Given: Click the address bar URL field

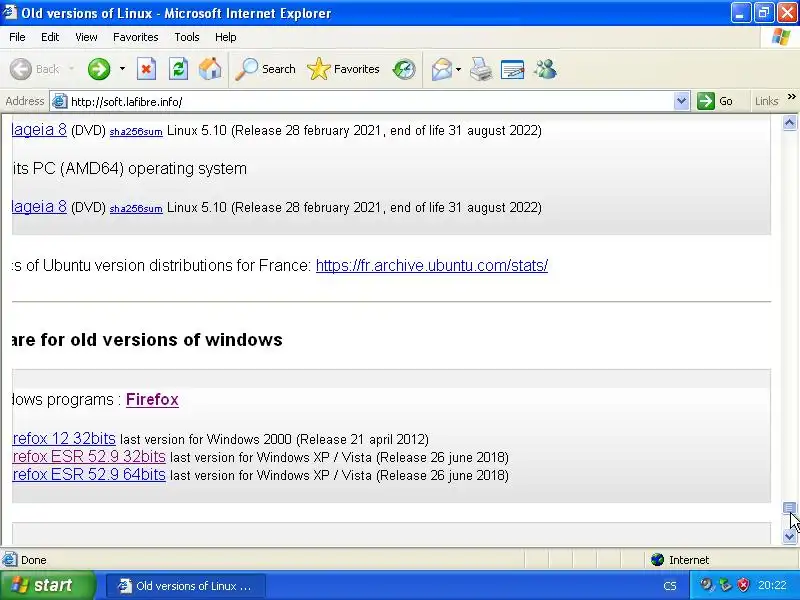Looking at the screenshot, I should [370, 102].
